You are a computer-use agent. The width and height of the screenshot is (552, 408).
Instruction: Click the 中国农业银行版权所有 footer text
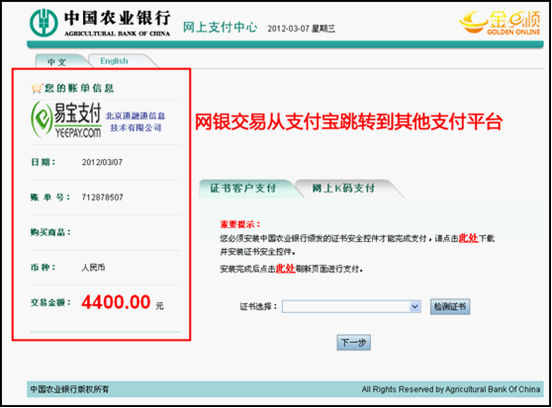pos(69,389)
